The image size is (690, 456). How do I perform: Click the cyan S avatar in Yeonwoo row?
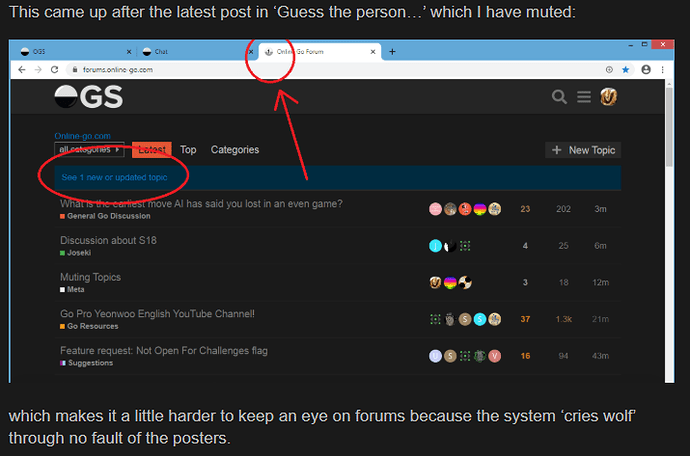coord(480,319)
